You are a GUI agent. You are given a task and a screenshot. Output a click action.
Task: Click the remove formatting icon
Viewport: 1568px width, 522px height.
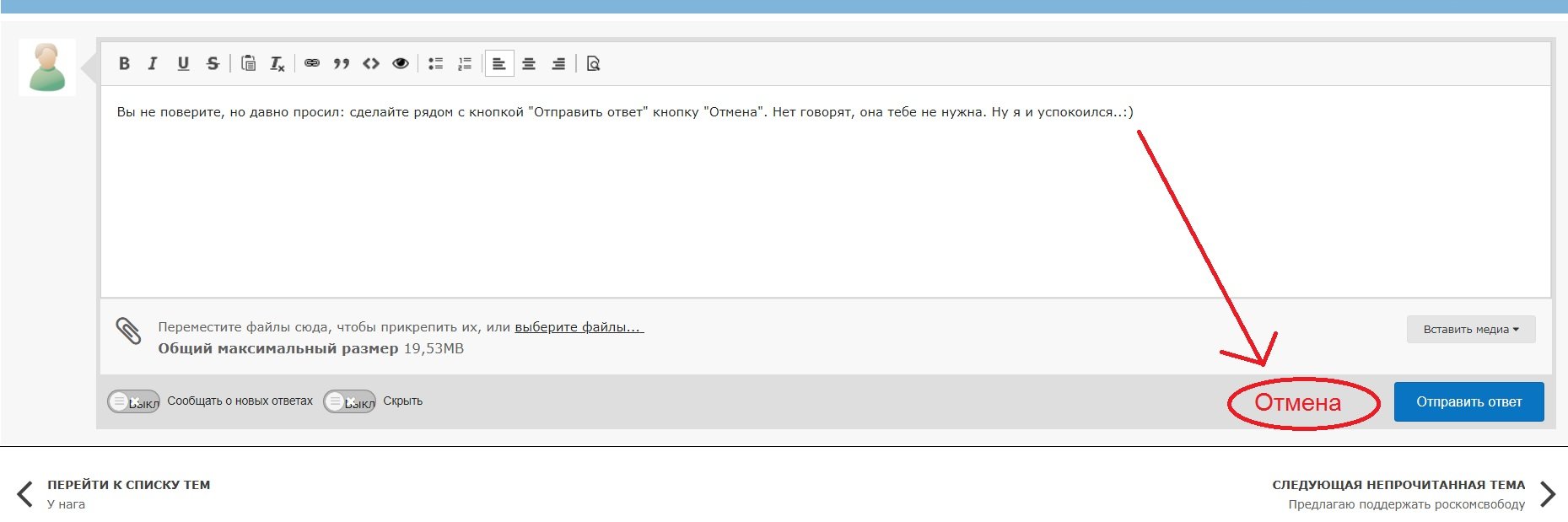click(x=277, y=63)
